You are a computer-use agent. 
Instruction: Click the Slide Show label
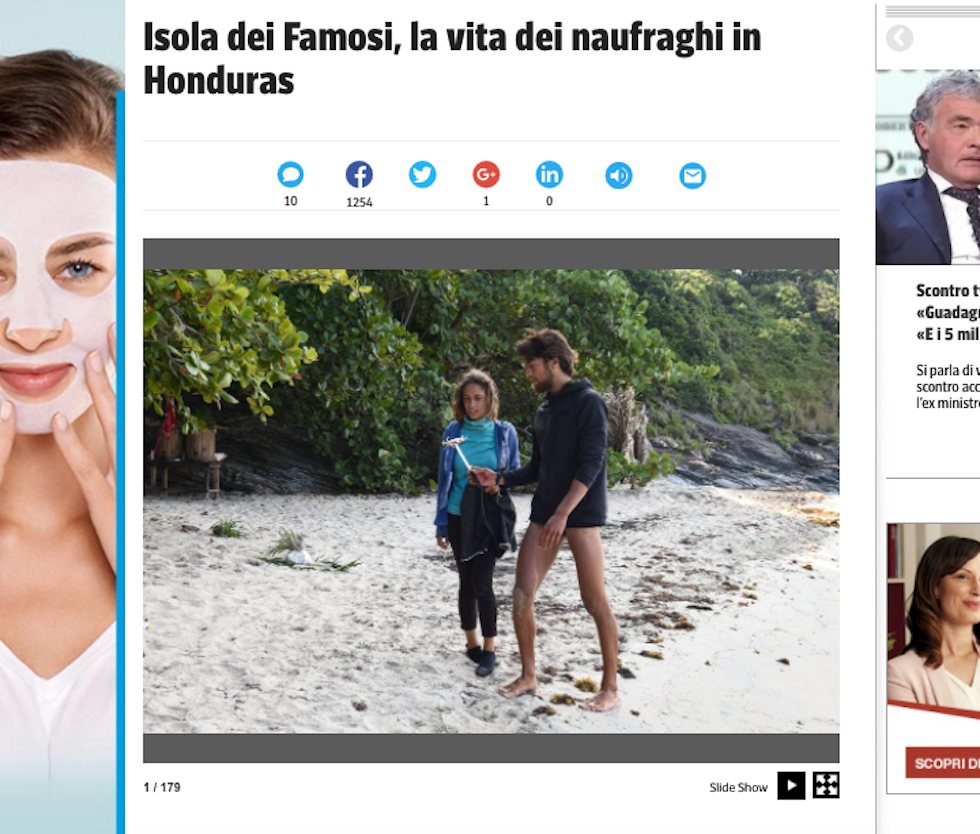[x=738, y=788]
